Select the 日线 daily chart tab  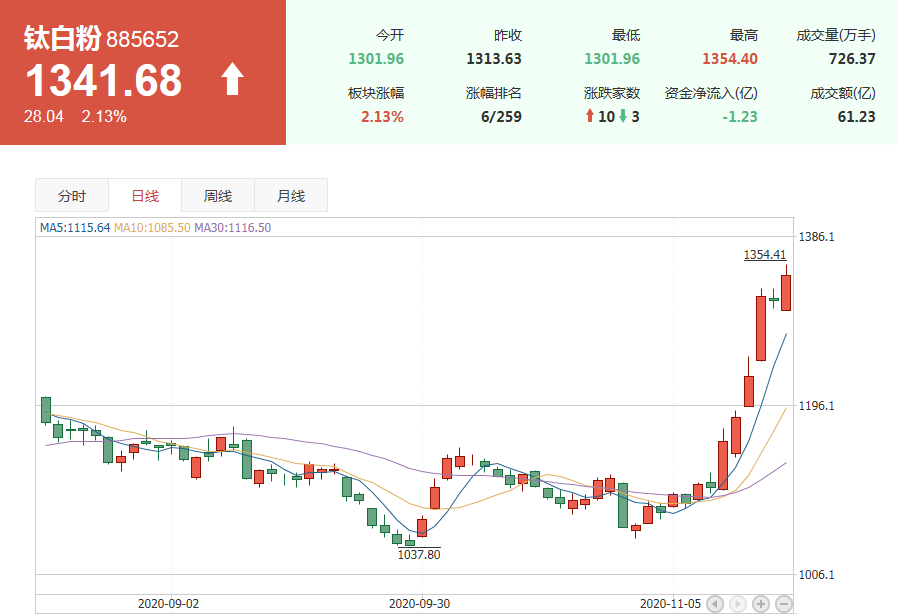(145, 196)
